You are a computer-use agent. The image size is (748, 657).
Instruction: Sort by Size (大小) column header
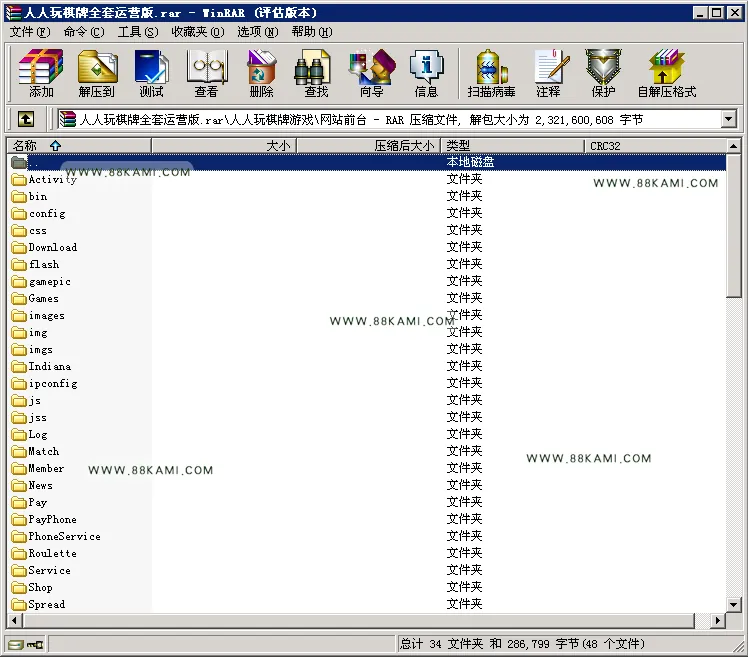tap(224, 146)
